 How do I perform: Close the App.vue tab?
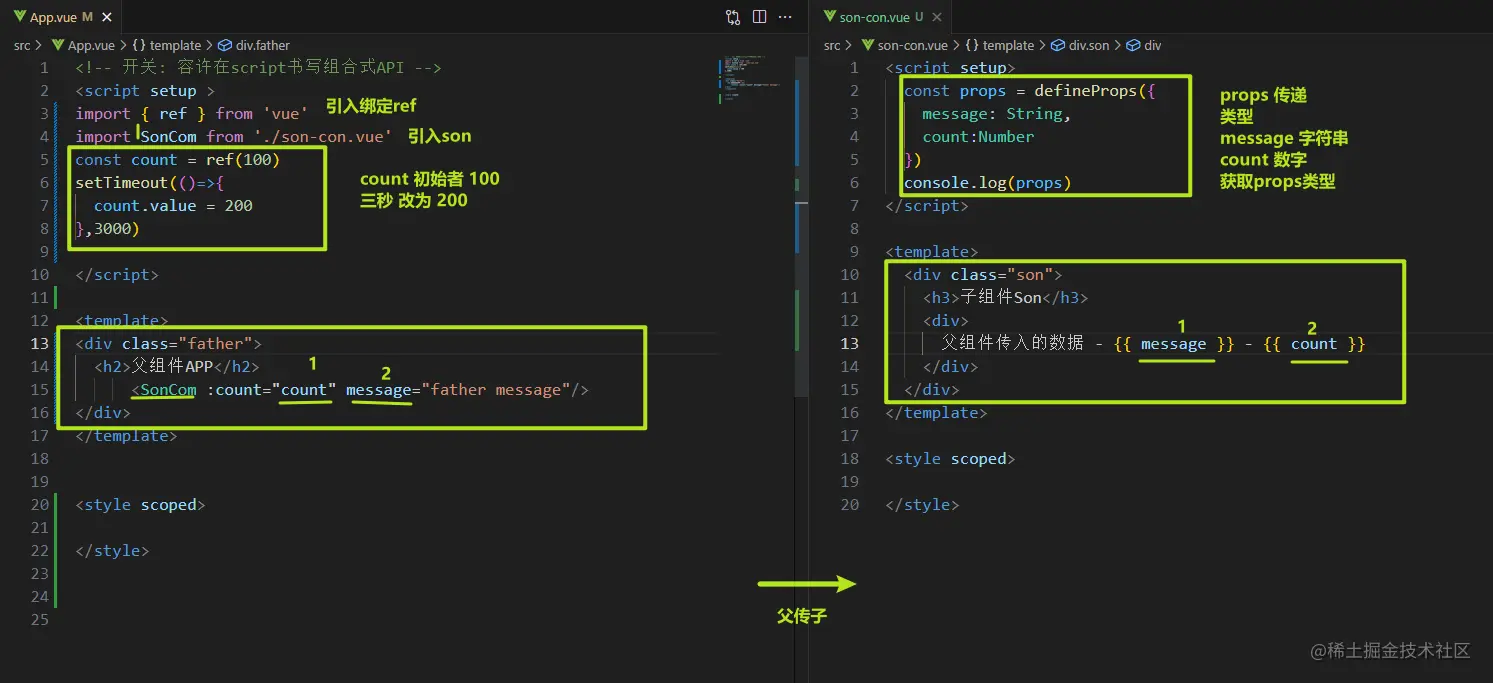click(108, 17)
